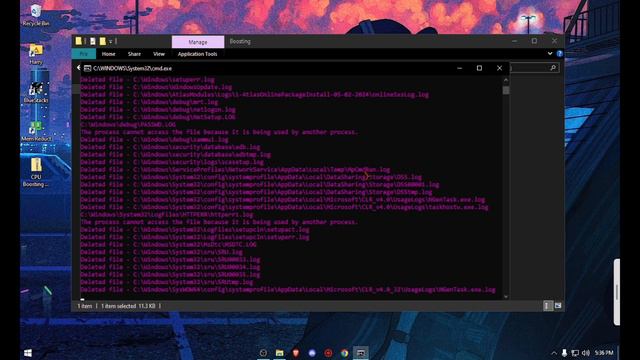Switch to the Share ribbon tab
This screenshot has width=640, height=360.
click(x=134, y=54)
